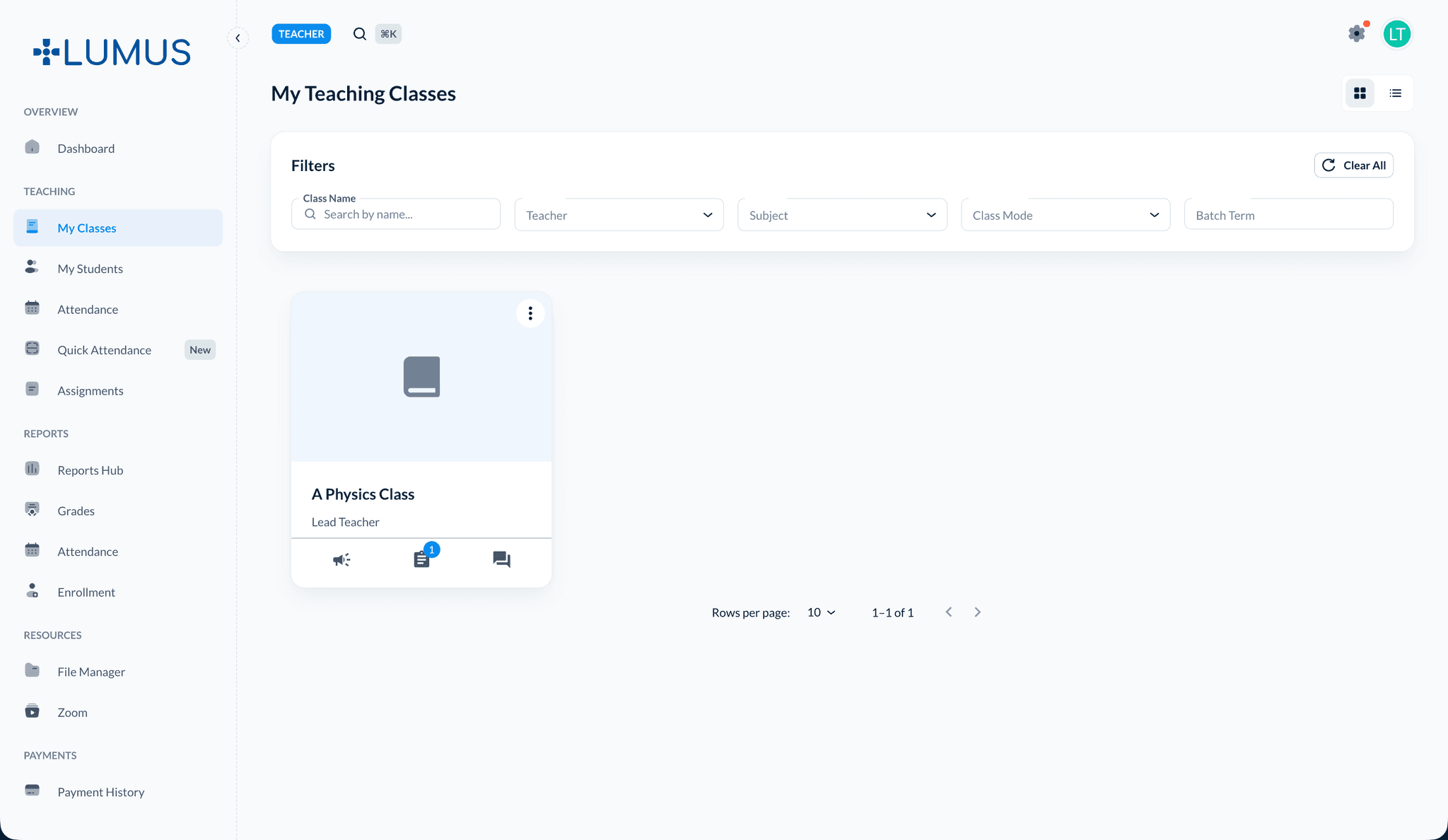Click the My Classes book icon

pos(33,226)
